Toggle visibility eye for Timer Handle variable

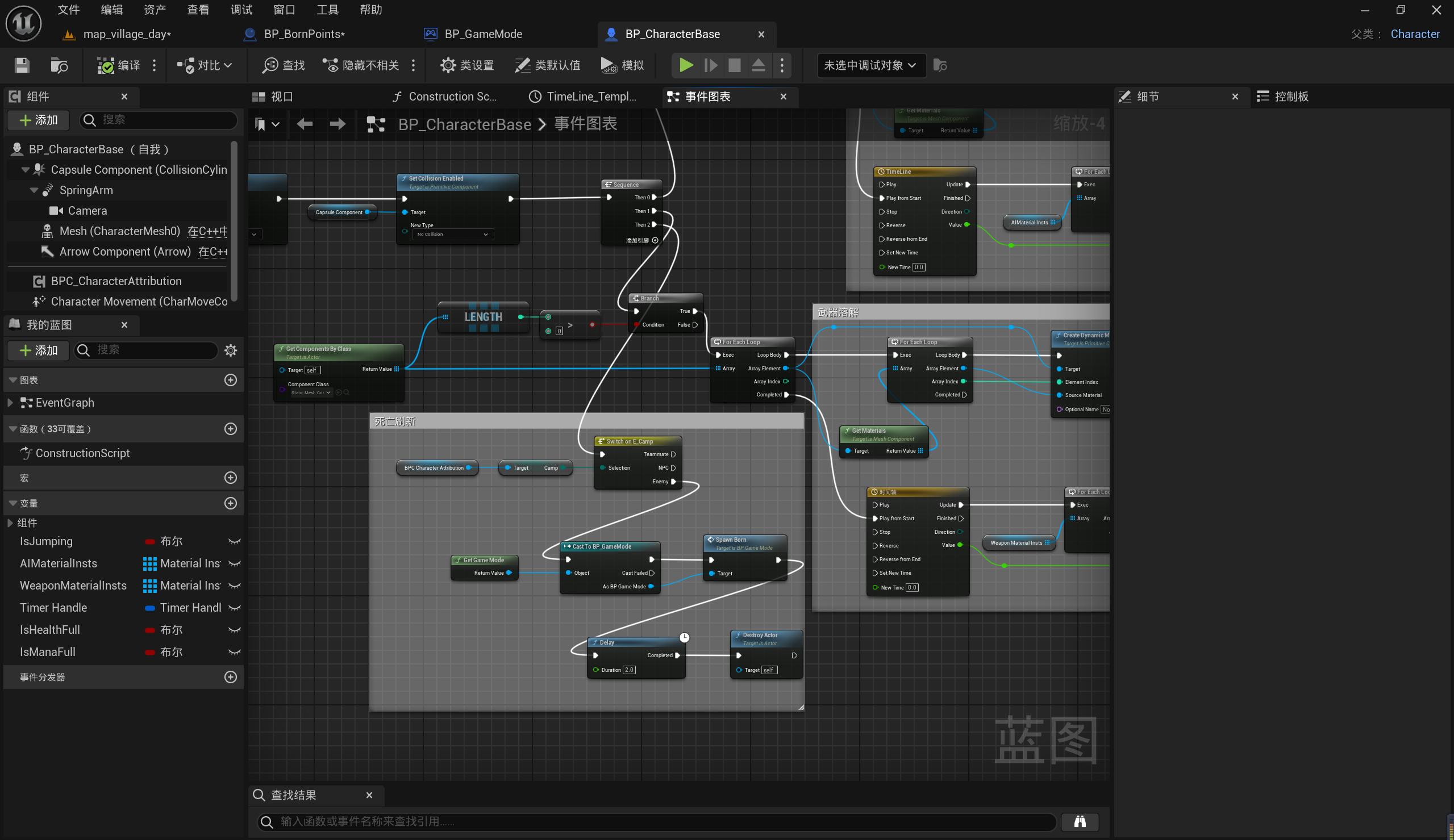pyautogui.click(x=234, y=608)
